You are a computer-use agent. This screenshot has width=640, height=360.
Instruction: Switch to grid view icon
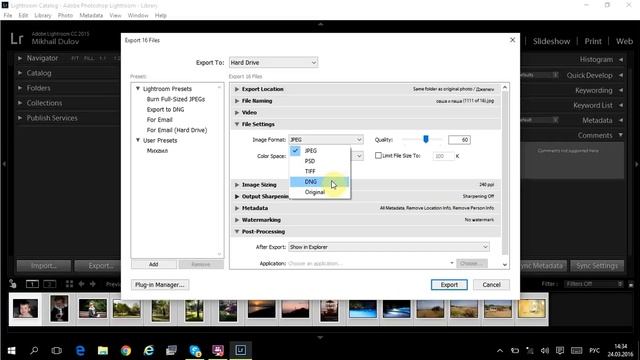click(x=69, y=284)
